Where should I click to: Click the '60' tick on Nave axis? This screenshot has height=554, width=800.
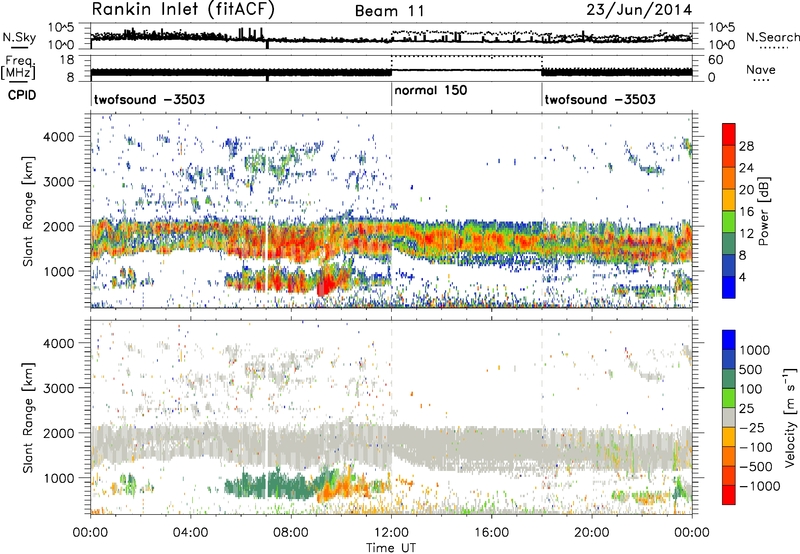[x=715, y=60]
